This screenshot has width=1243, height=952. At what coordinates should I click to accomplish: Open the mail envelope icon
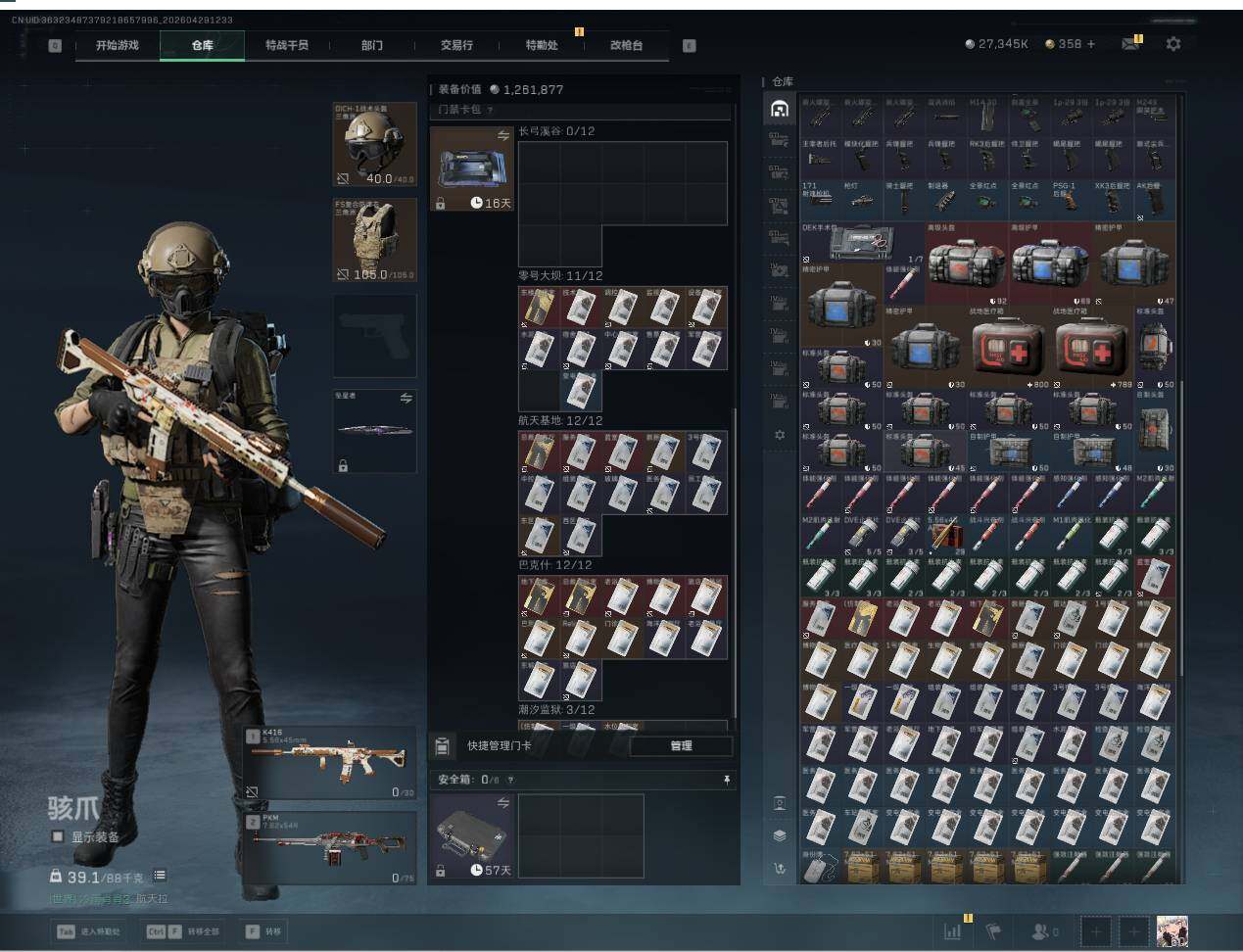tap(1130, 44)
